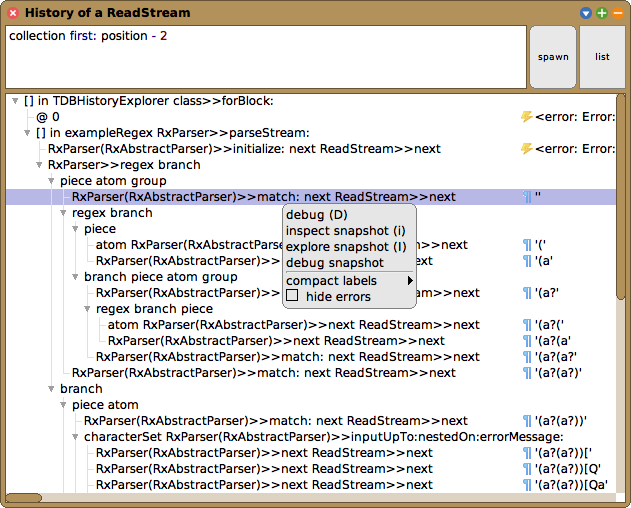Click the blue window menu arrow icon

587,13
